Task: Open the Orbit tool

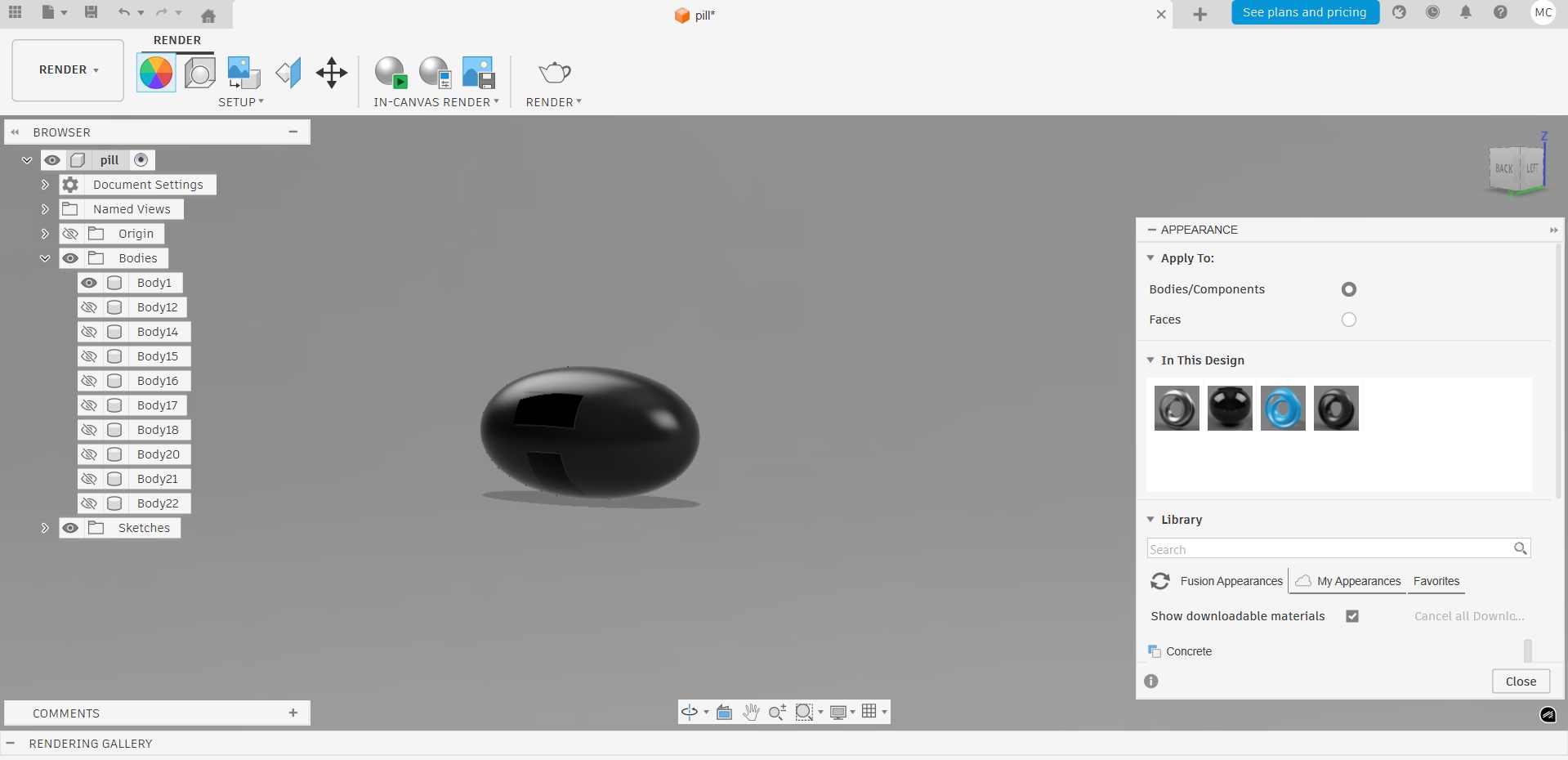Action: coord(689,712)
